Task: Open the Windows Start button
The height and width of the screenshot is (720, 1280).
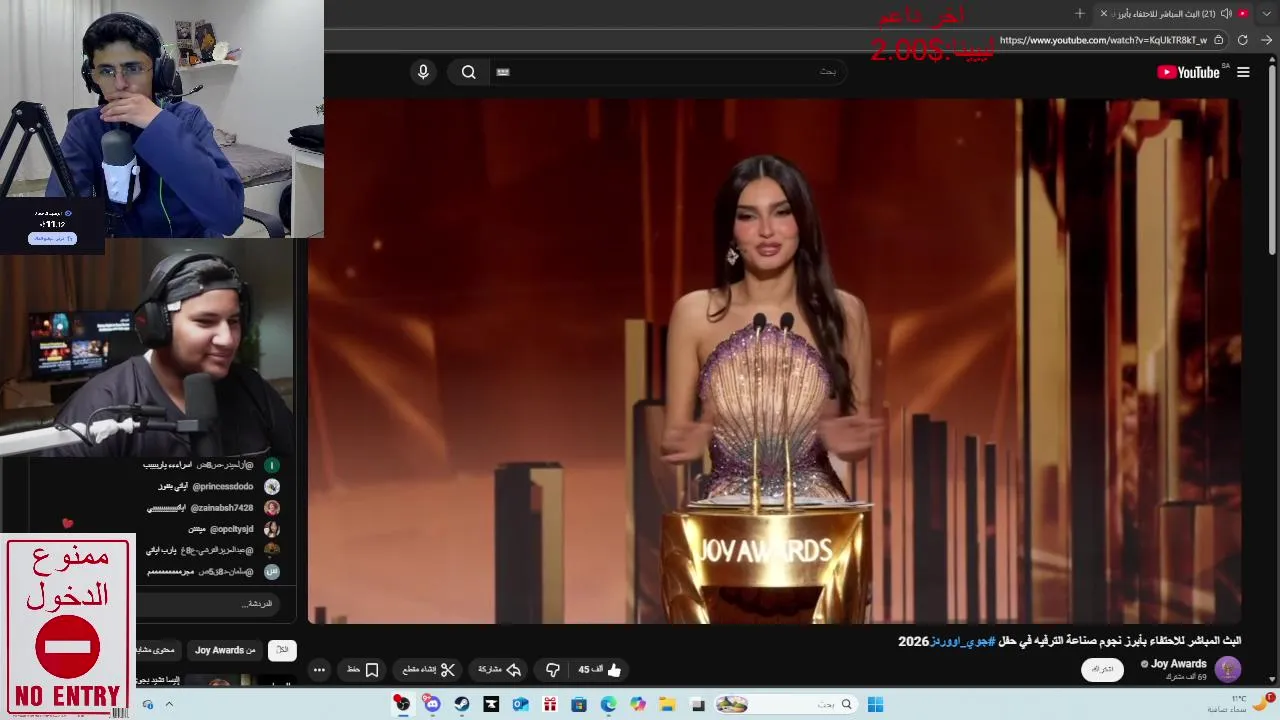Action: pos(875,704)
